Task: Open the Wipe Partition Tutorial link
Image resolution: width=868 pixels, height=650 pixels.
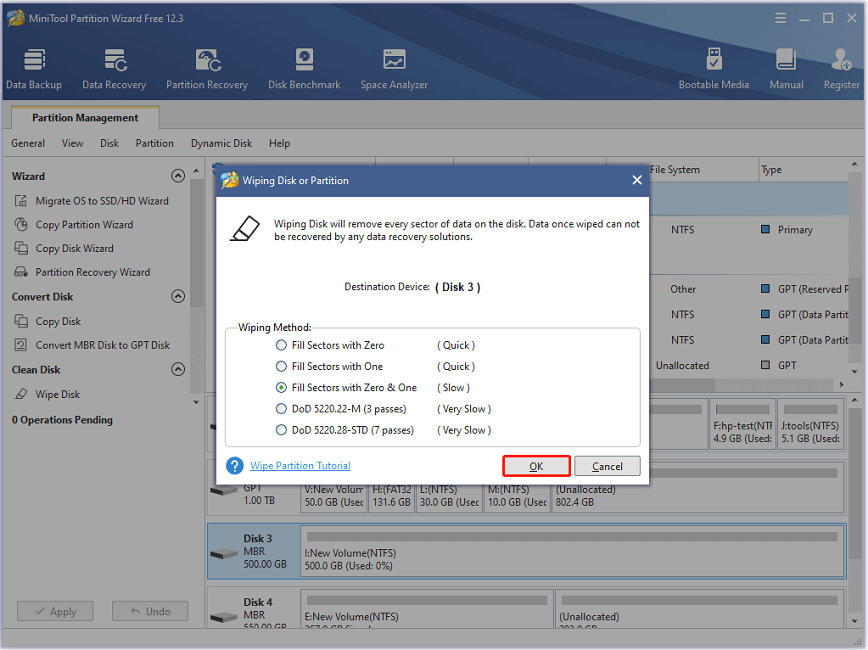Action: click(300, 466)
